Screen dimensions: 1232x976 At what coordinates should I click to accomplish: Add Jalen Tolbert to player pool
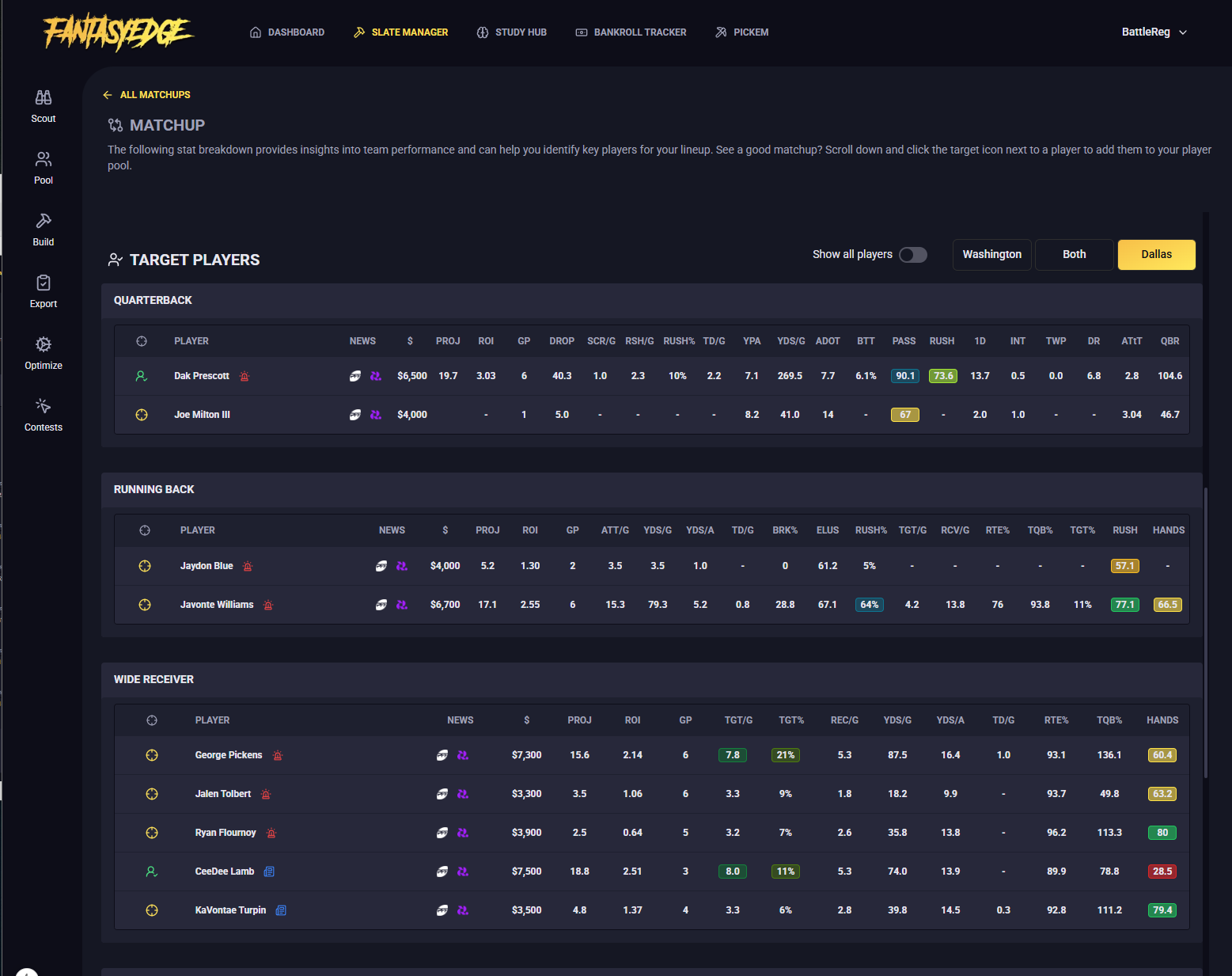[x=152, y=794]
